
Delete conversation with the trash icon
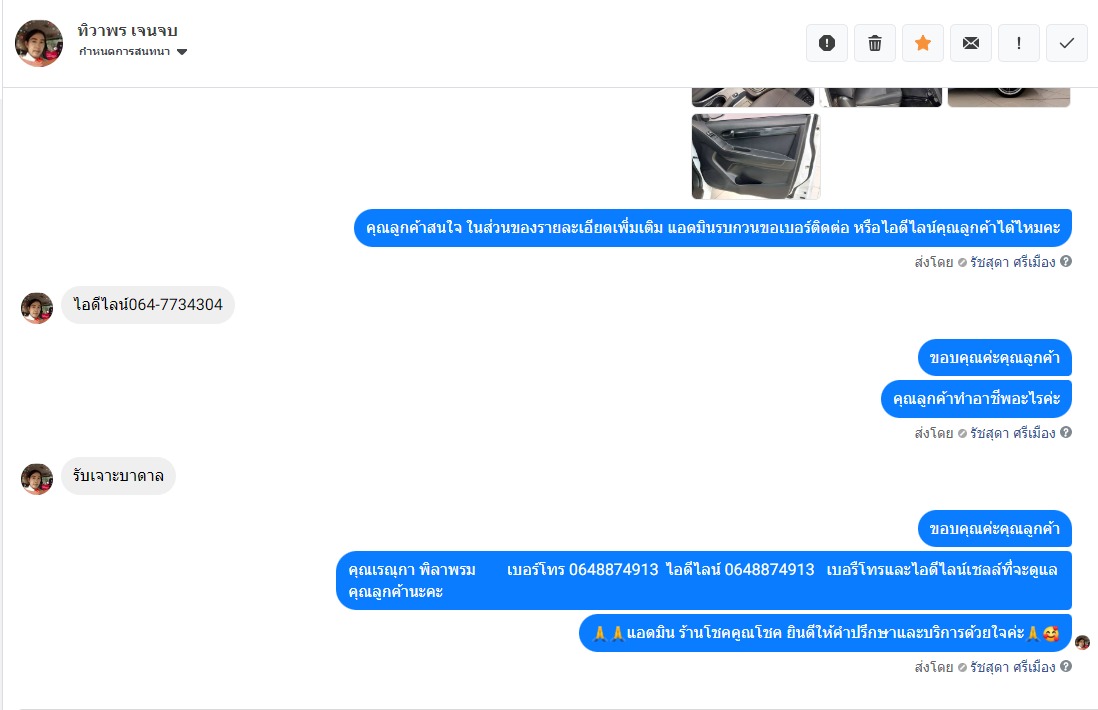click(x=875, y=43)
